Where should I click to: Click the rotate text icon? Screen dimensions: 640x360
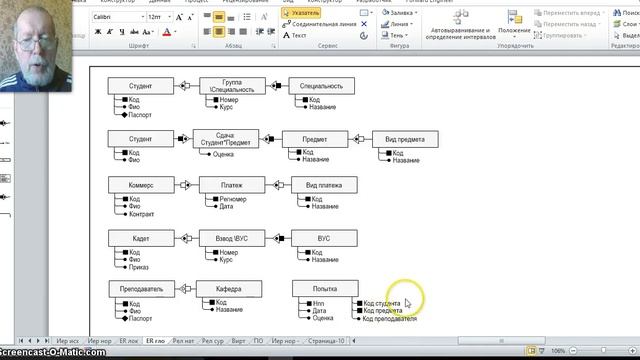pos(264,17)
